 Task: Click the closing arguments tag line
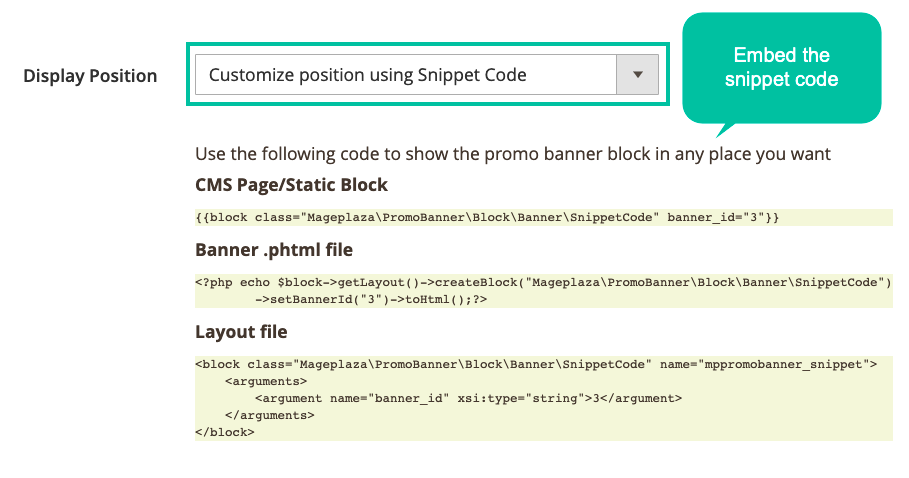coord(270,415)
